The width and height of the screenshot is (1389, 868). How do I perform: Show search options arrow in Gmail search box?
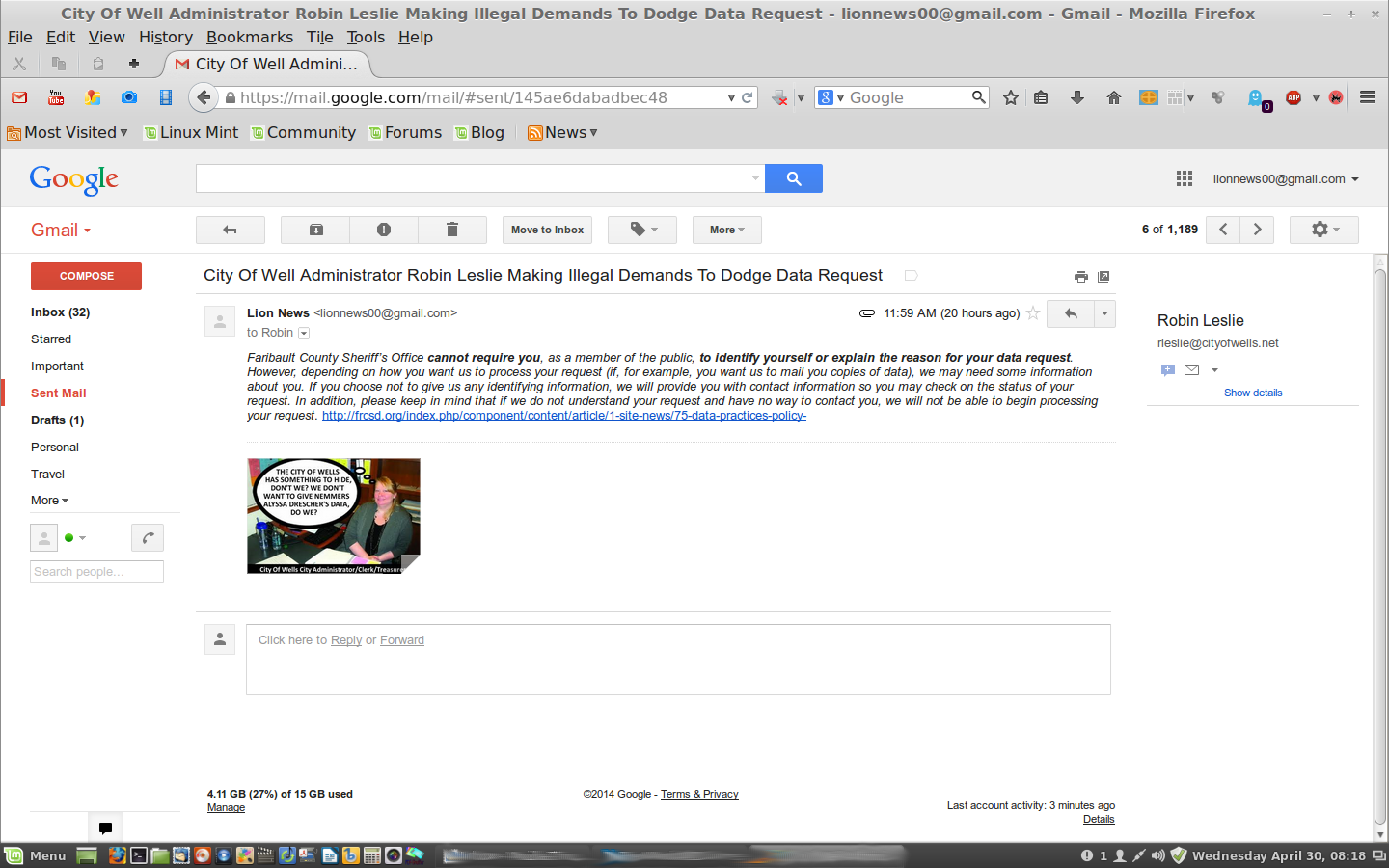(755, 178)
